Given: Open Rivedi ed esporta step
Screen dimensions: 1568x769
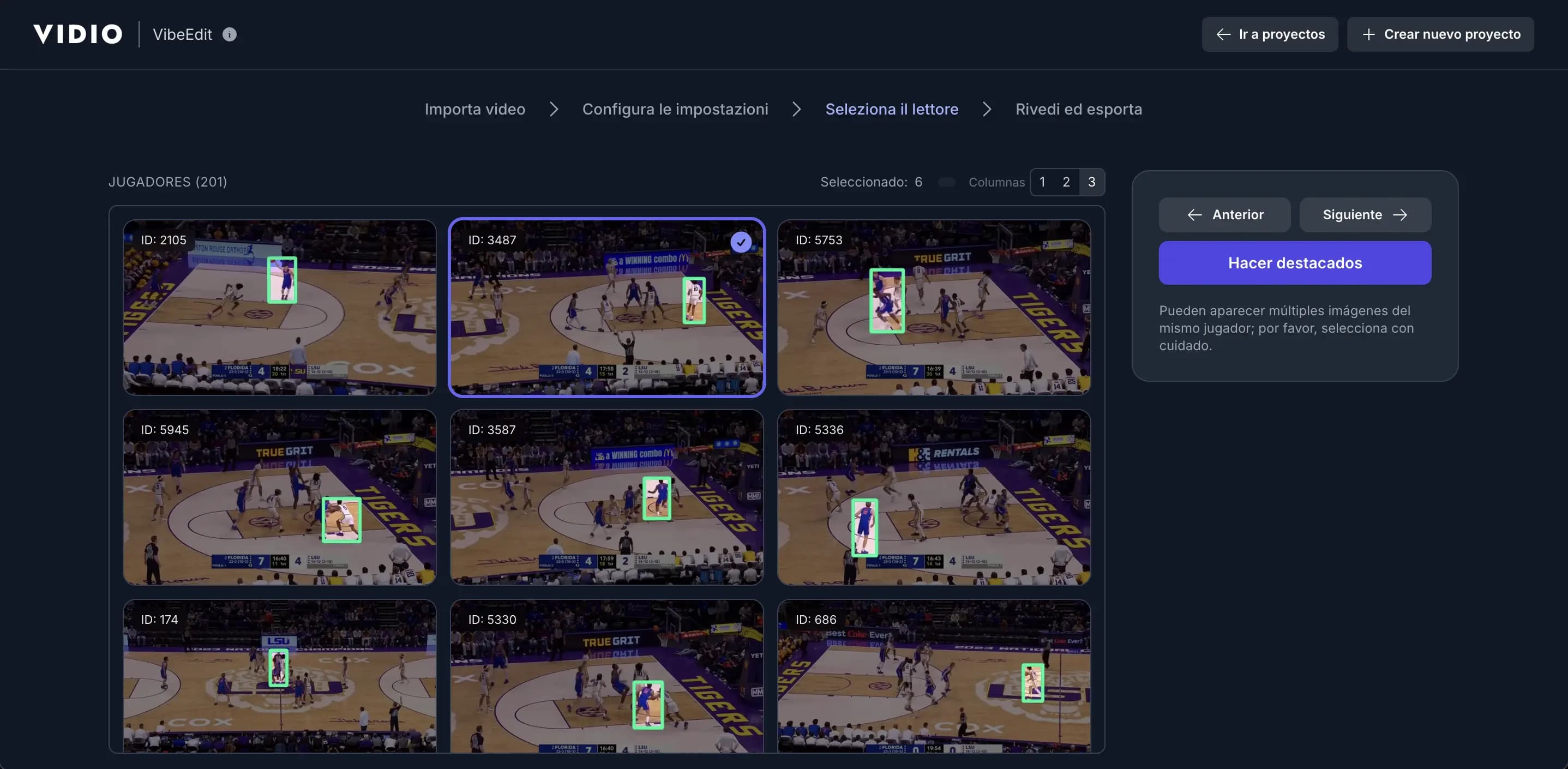Looking at the screenshot, I should (1078, 109).
